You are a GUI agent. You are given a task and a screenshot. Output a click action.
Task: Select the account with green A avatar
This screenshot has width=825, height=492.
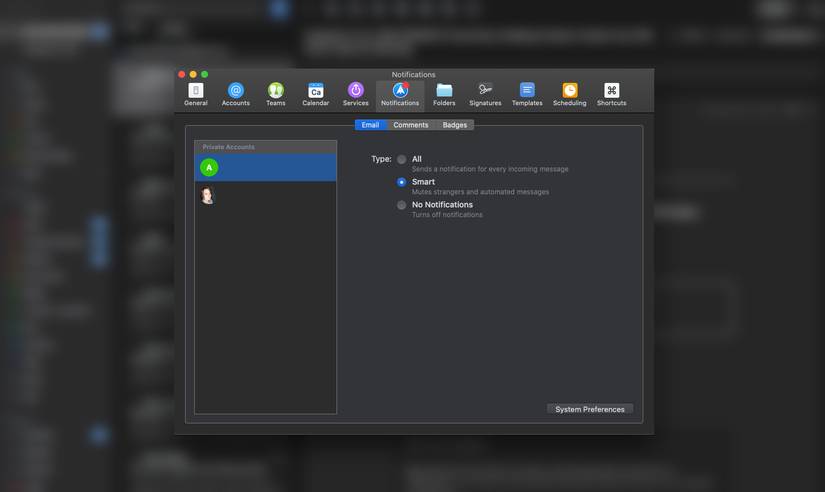tap(266, 167)
